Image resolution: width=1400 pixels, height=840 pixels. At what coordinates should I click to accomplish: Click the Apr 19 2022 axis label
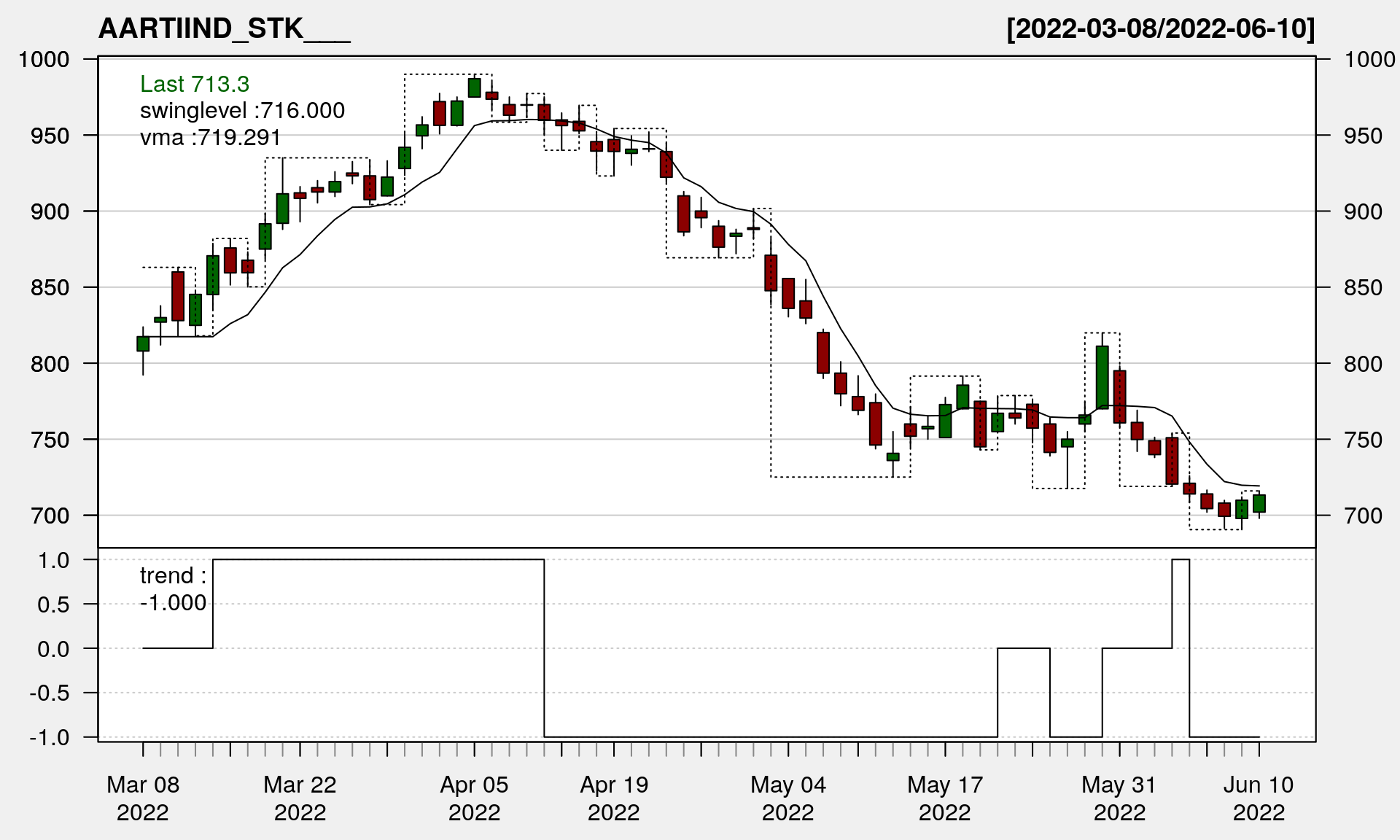click(614, 798)
